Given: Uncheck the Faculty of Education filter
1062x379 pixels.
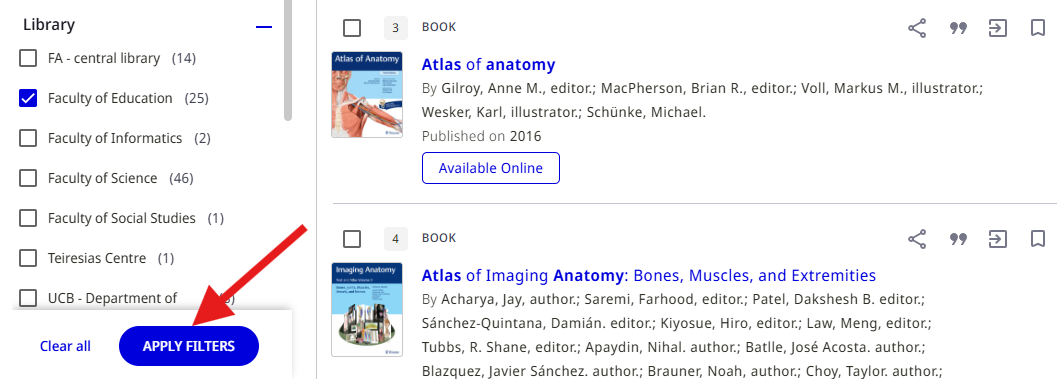Looking at the screenshot, I should (28, 98).
